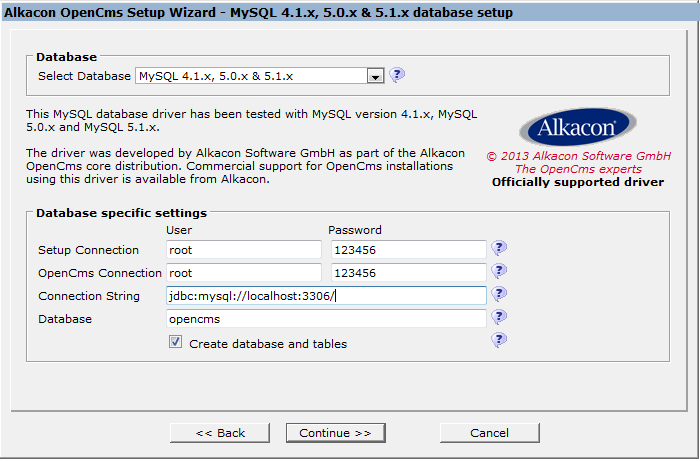700x461 pixels.
Task: Uncheck Create database and tables checkbox
Action: click(x=175, y=342)
